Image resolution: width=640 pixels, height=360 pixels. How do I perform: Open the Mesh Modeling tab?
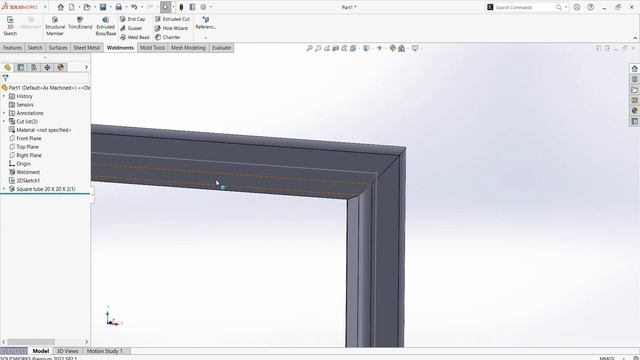(188, 48)
